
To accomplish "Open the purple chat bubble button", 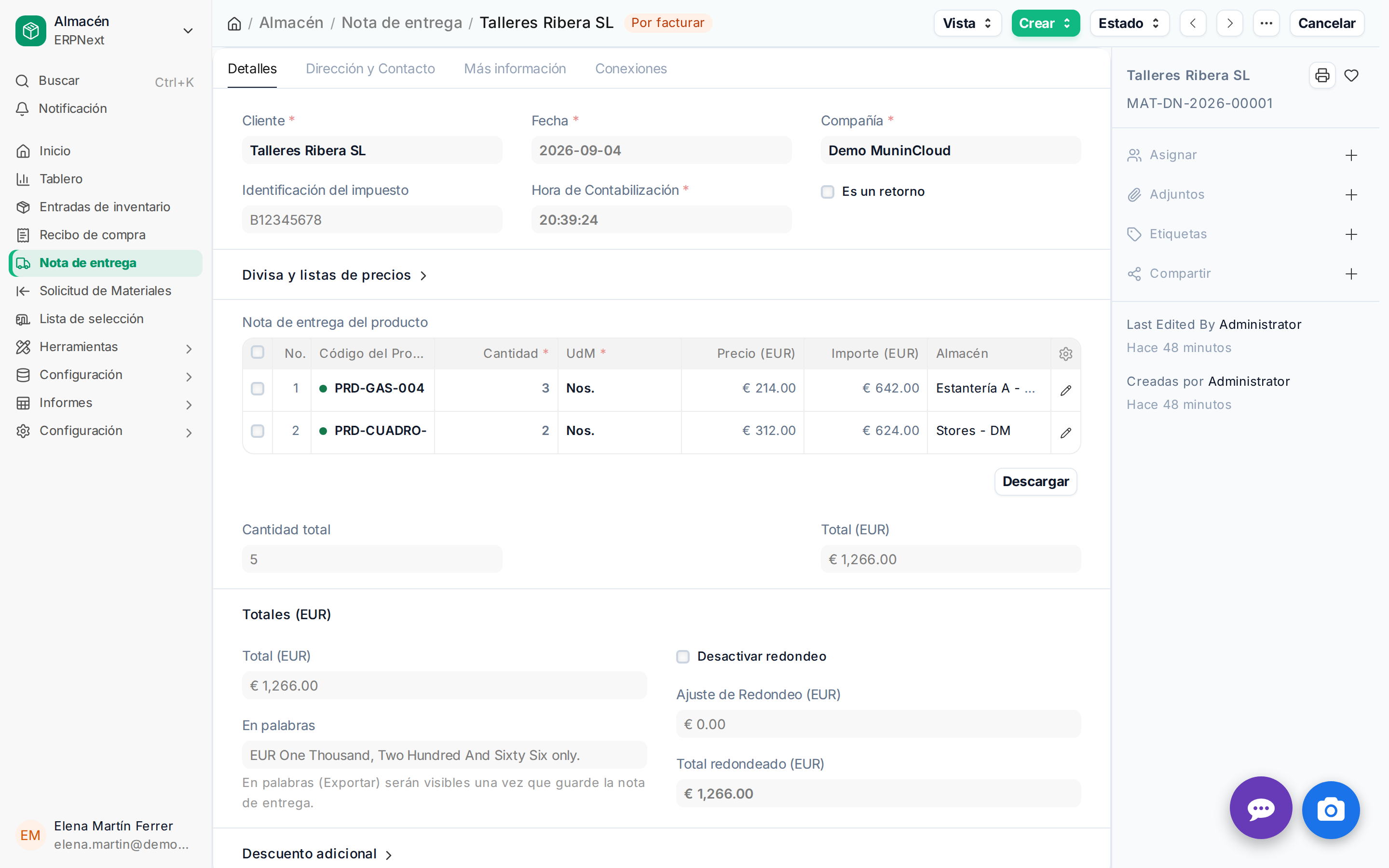I will (x=1260, y=808).
